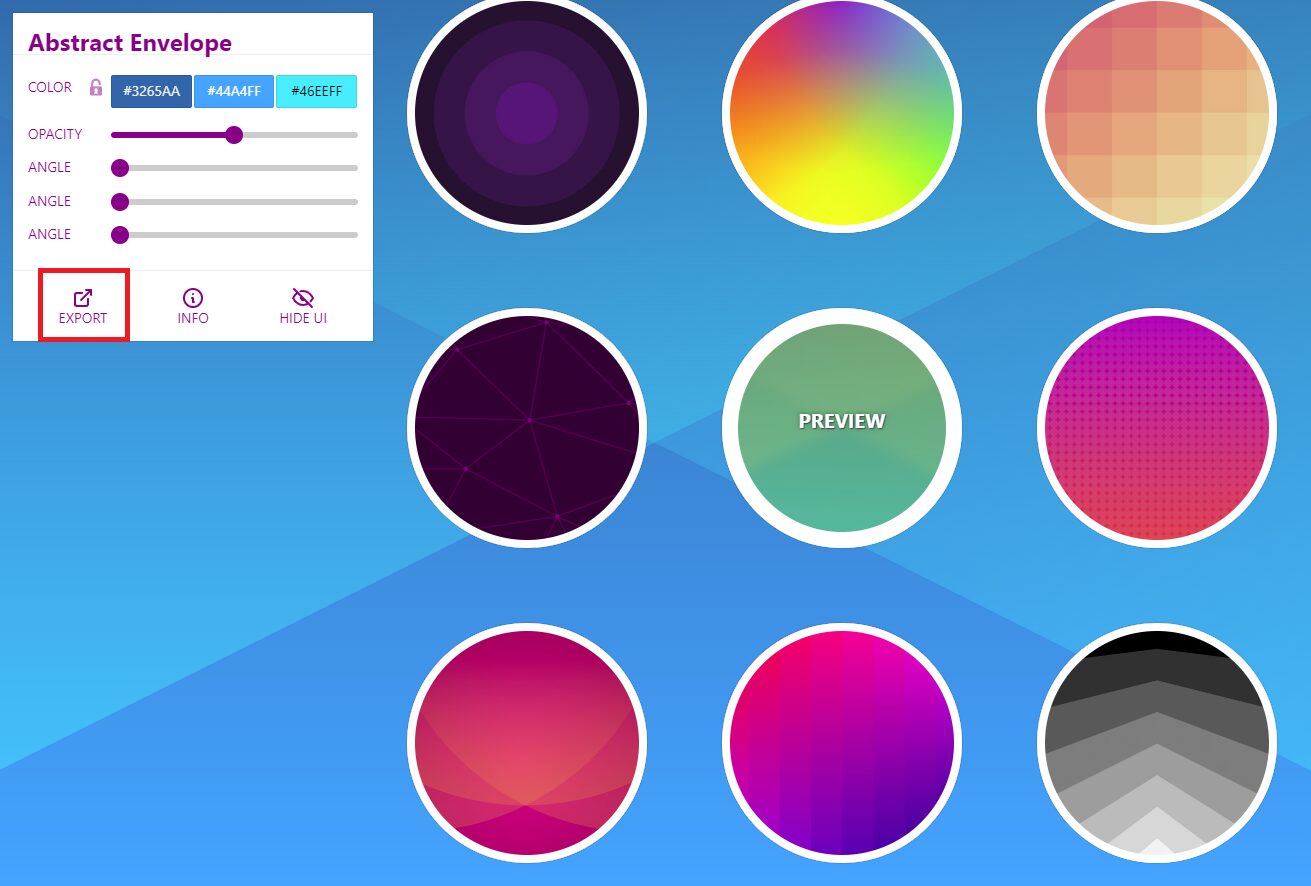
Task: Click the Info icon
Action: point(192,305)
